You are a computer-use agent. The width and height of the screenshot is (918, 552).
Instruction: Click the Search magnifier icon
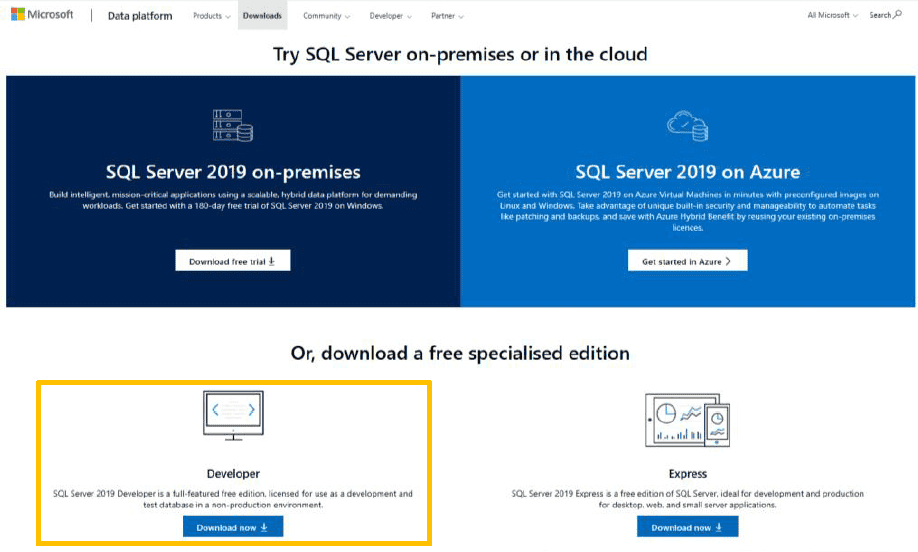897,15
